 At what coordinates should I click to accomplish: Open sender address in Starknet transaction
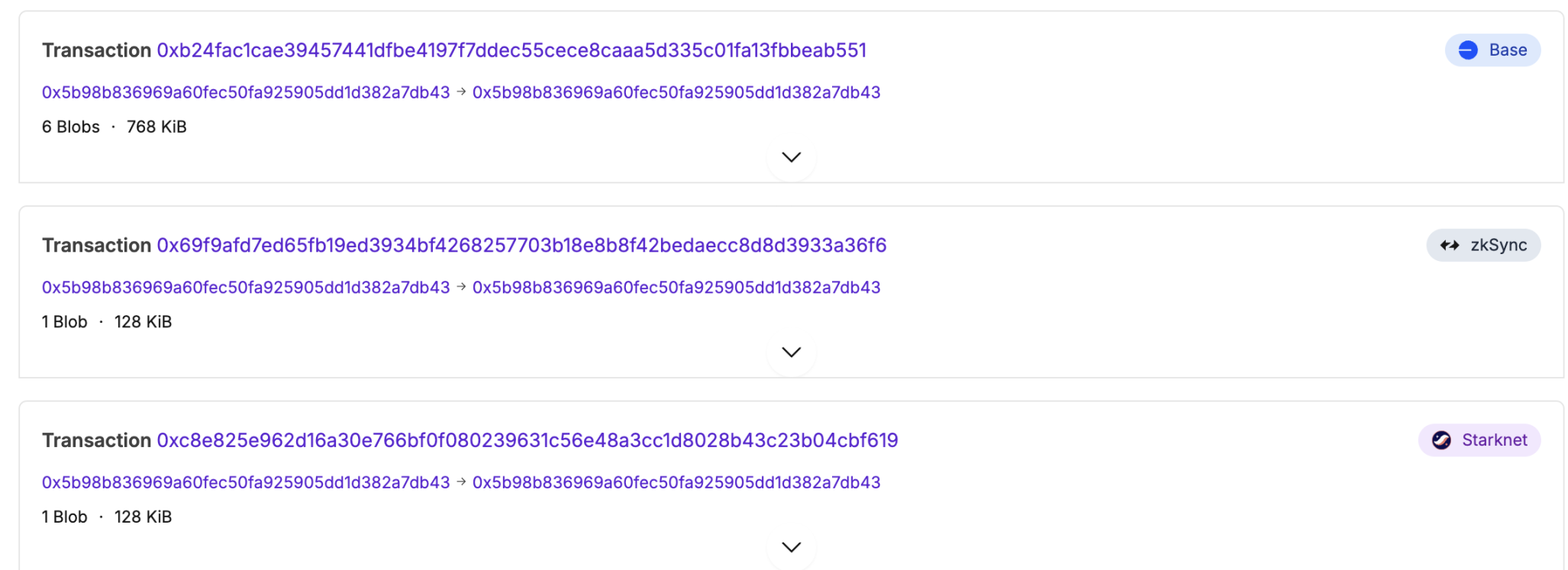pos(246,482)
